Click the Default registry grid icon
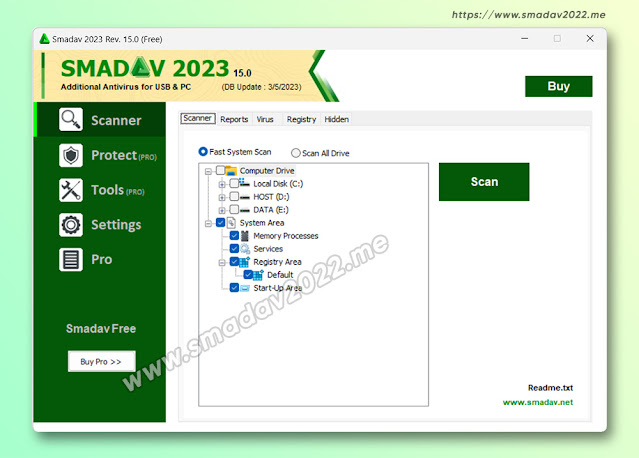The image size is (639, 458). 258,275
